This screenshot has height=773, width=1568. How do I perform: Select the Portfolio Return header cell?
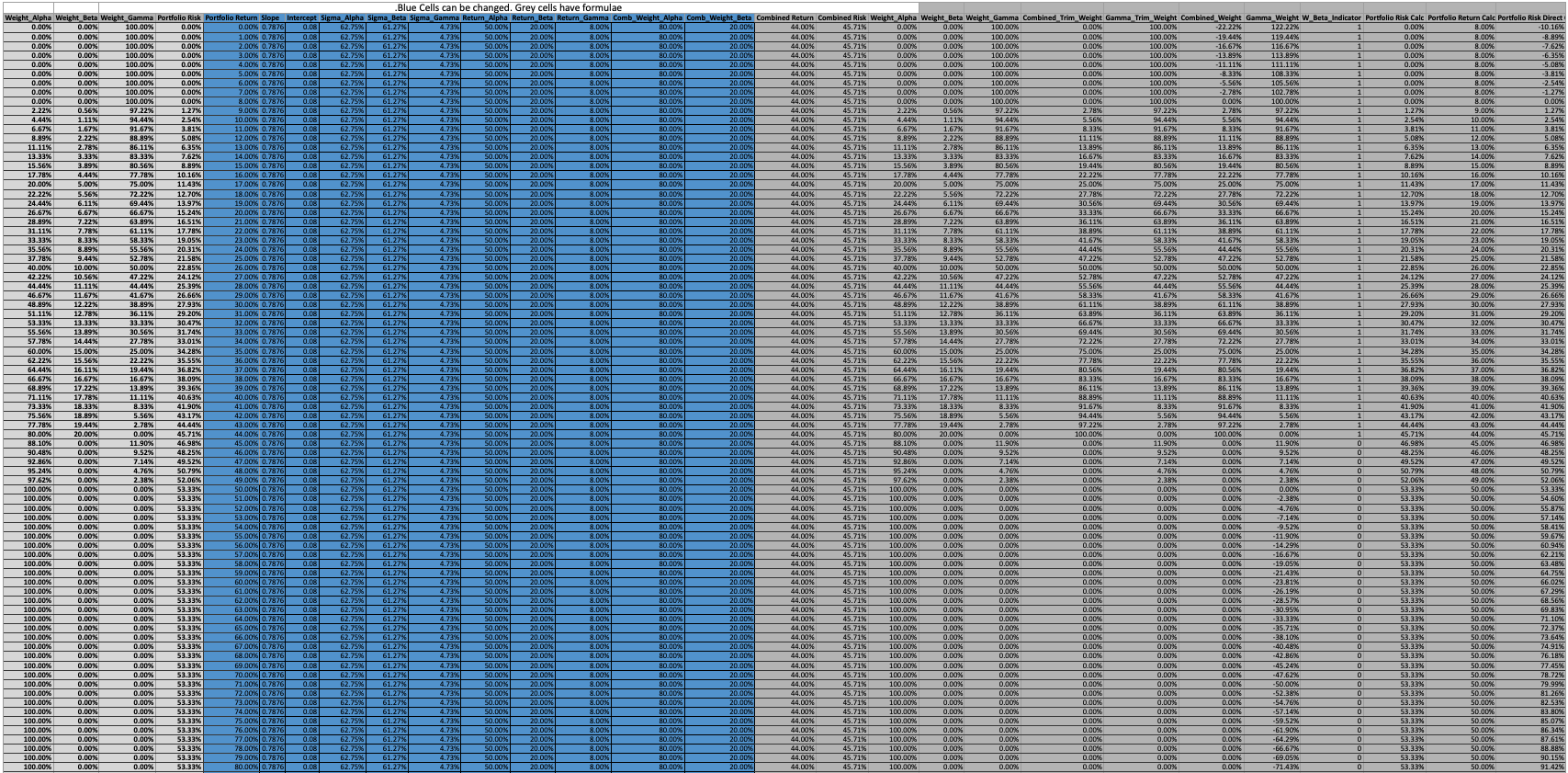click(x=231, y=17)
